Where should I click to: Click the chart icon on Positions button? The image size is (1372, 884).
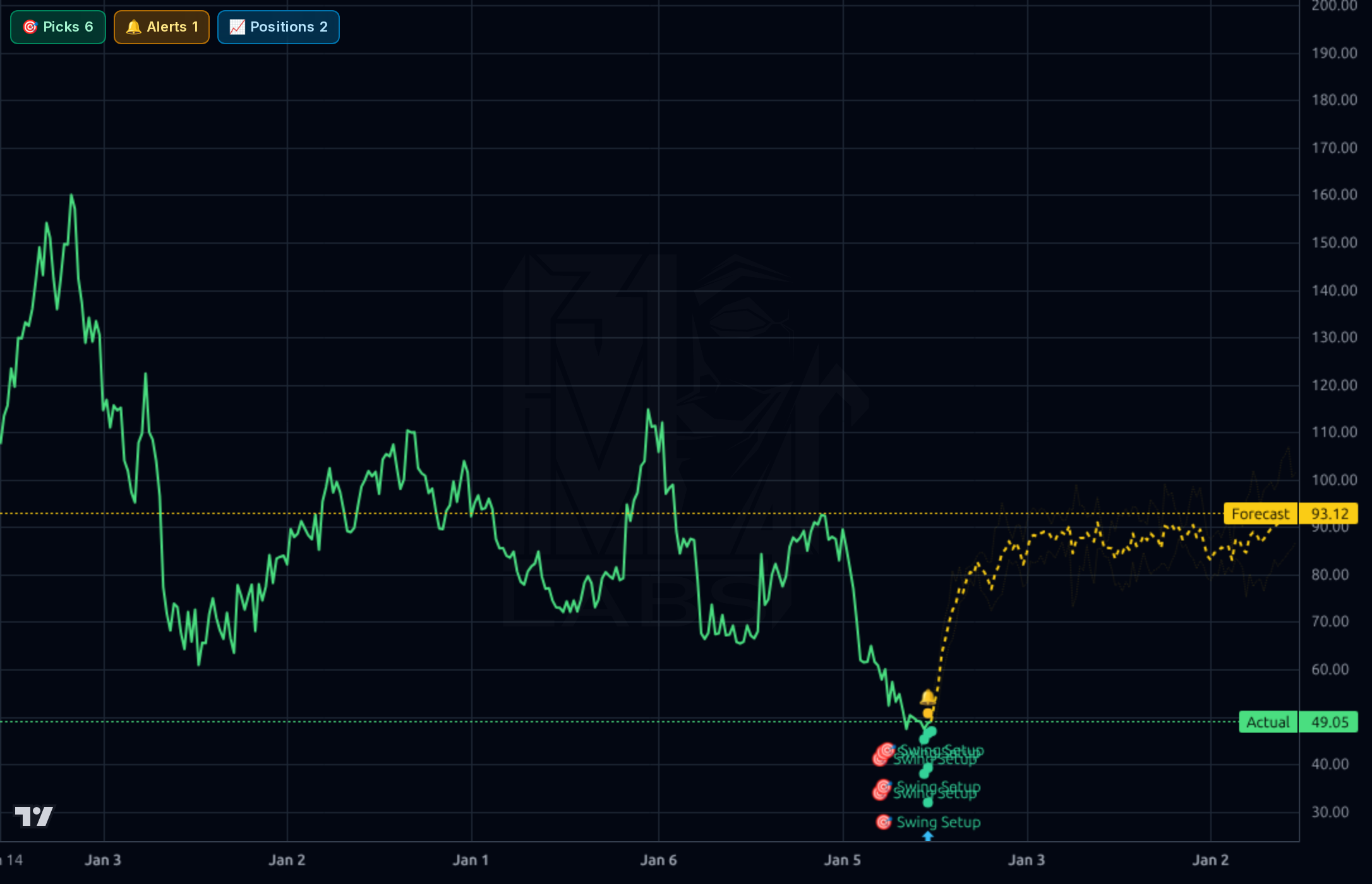click(237, 27)
